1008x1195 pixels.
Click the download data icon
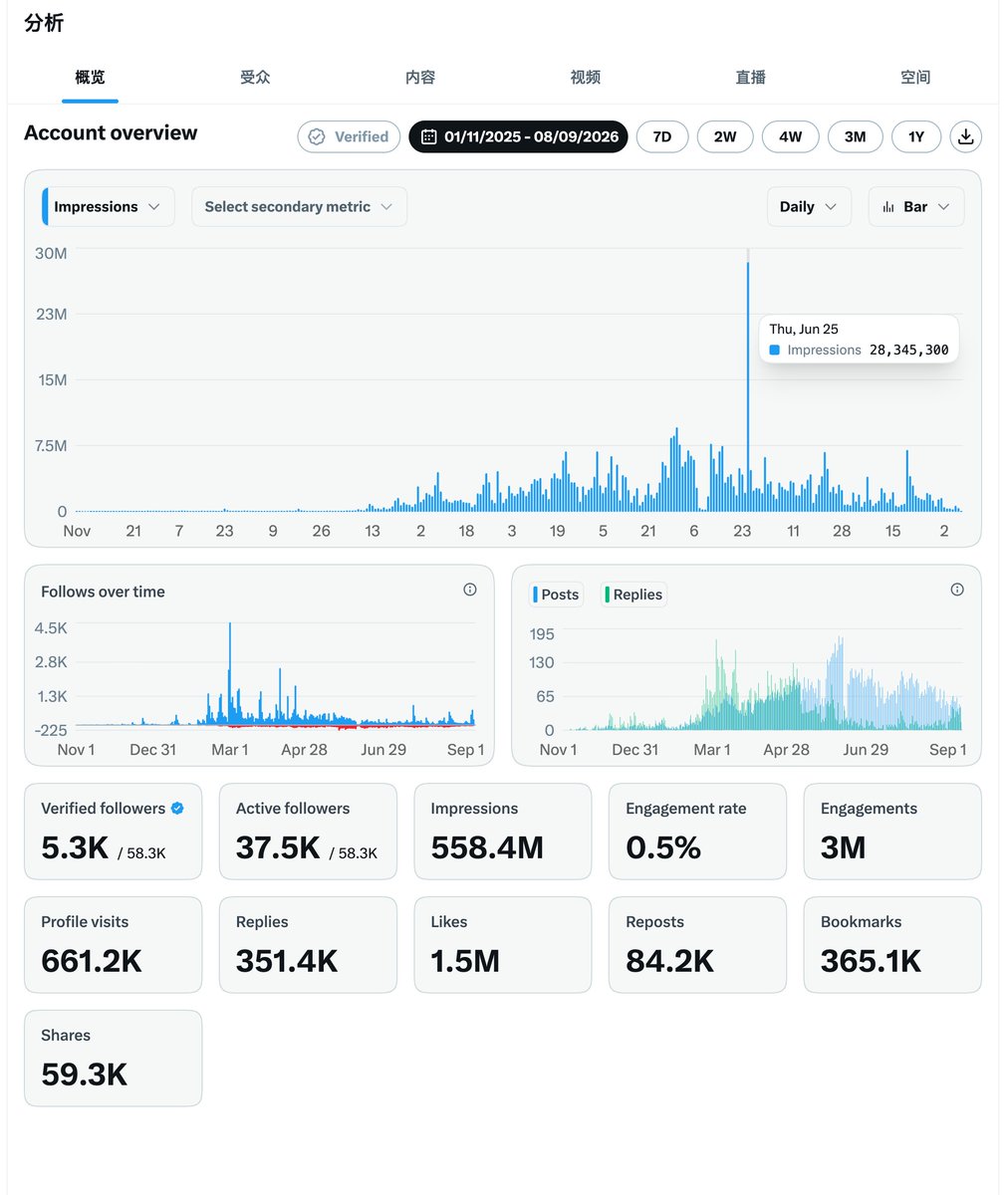coord(965,136)
